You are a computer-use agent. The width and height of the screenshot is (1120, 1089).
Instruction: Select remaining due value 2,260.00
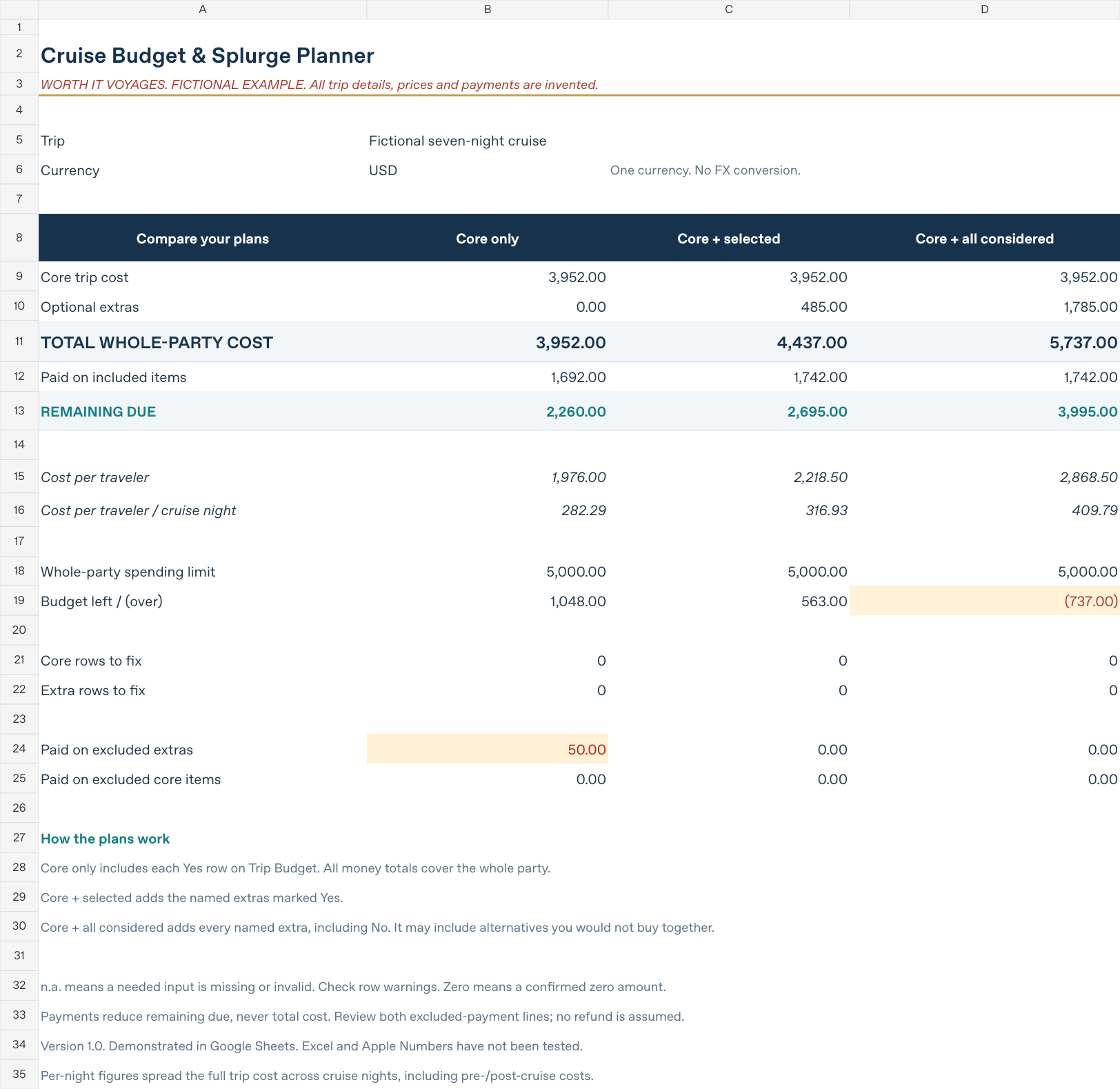tap(488, 412)
